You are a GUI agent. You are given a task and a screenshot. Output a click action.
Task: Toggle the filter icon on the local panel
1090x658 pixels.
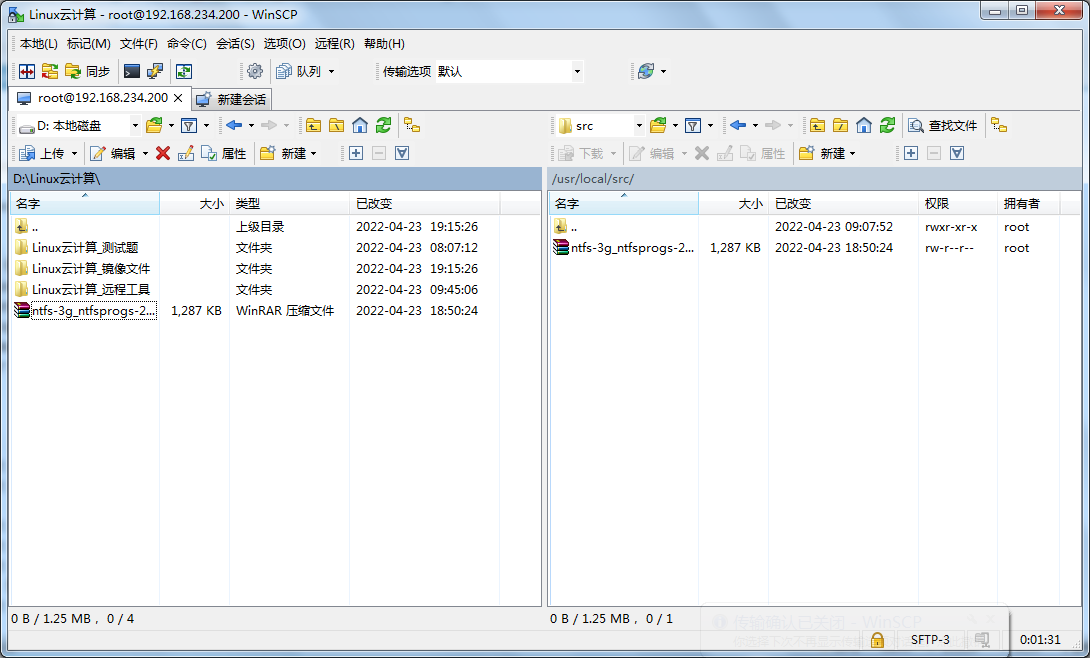pyautogui.click(x=190, y=125)
